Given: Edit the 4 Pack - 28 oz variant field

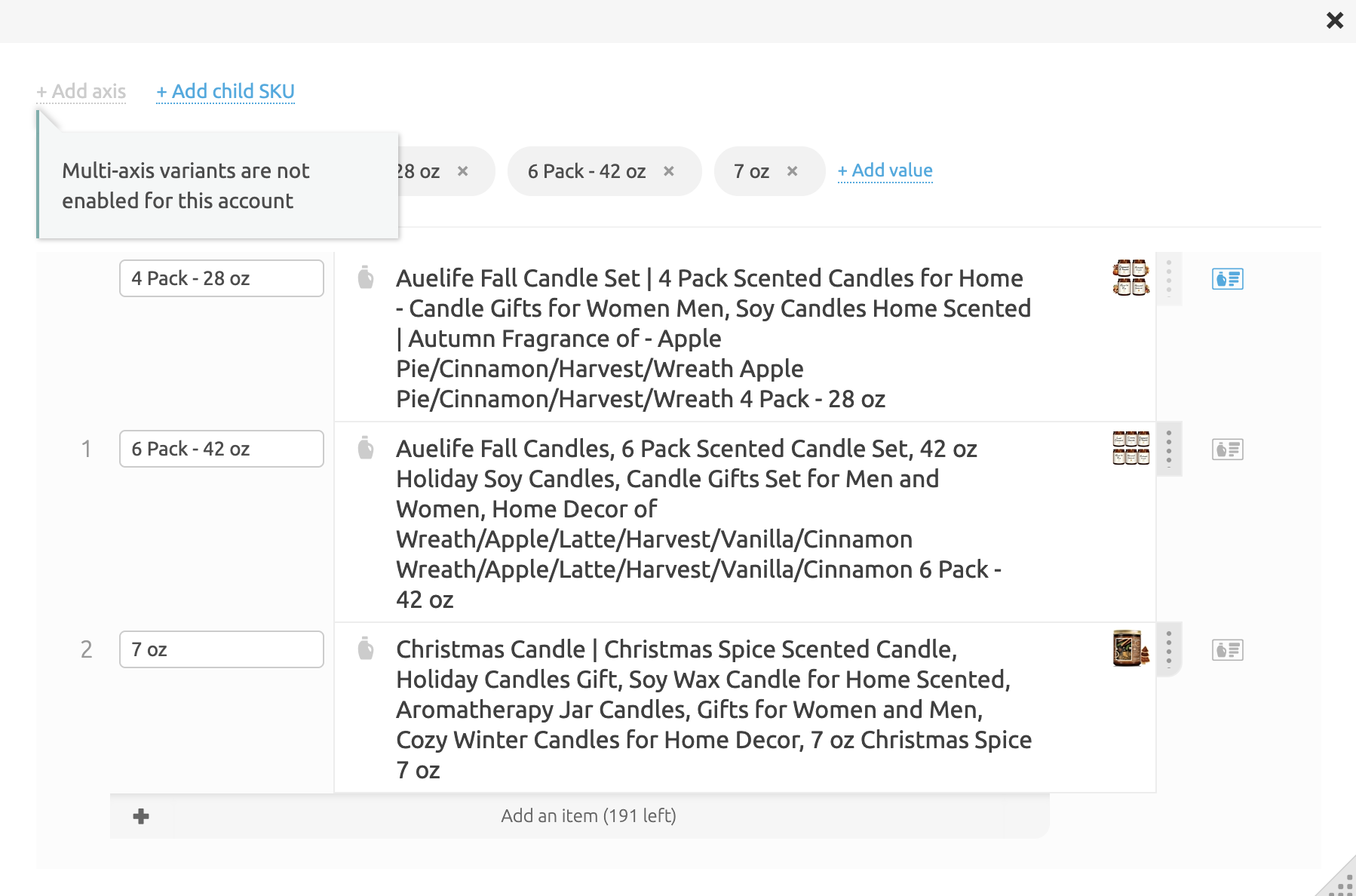Looking at the screenshot, I should click(x=222, y=278).
